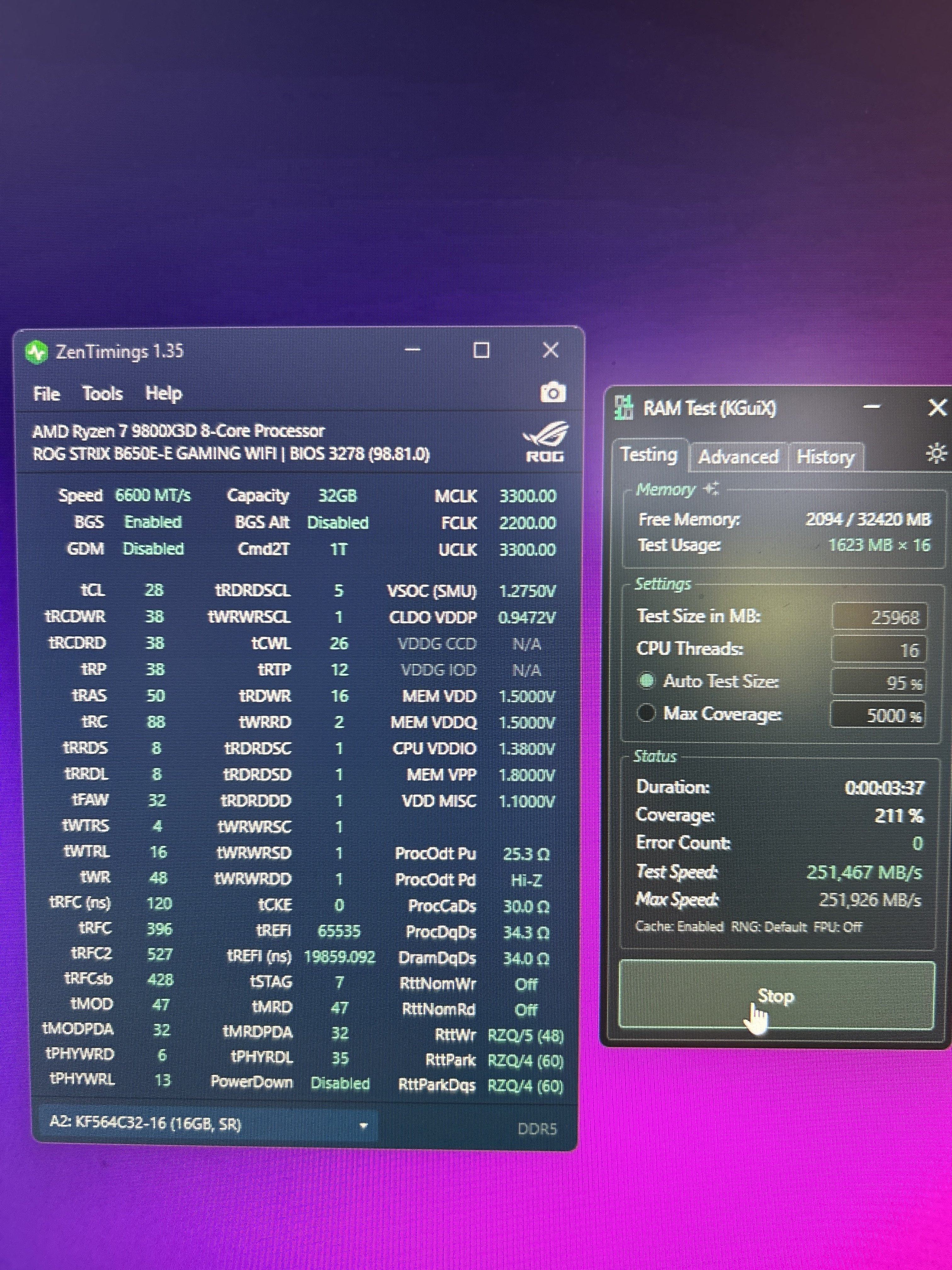Click the RAM Test app title icon
The image size is (952, 1270).
pyautogui.click(x=624, y=408)
